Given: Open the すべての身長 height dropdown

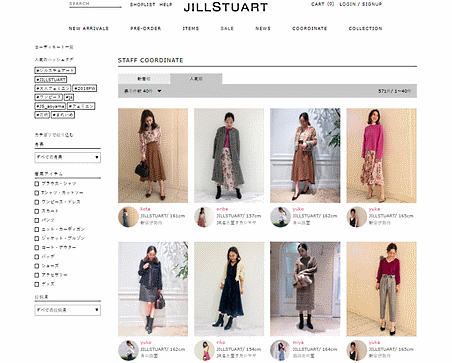Looking at the screenshot, I should [68, 157].
